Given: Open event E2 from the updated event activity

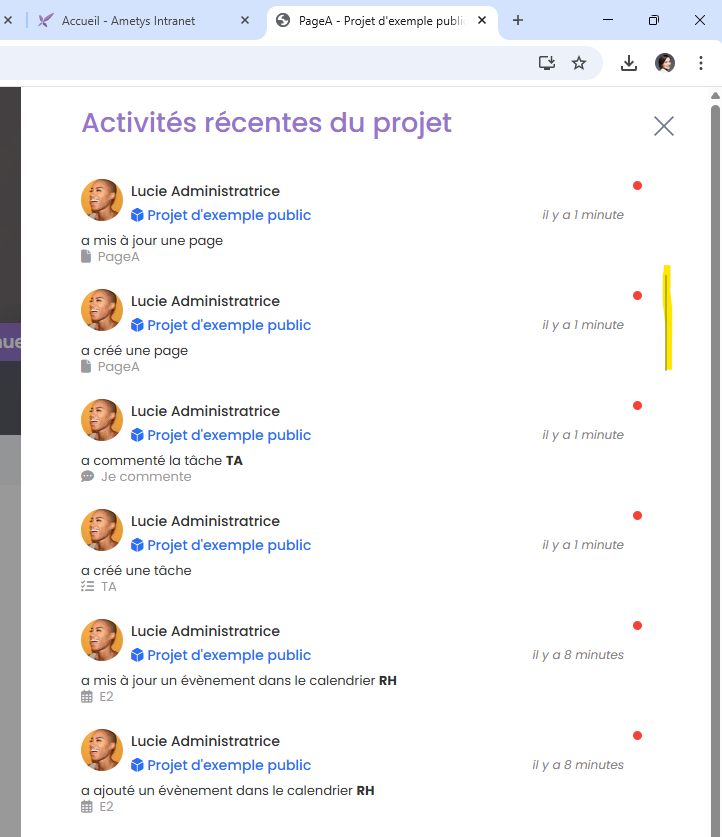Looking at the screenshot, I should [x=106, y=697].
